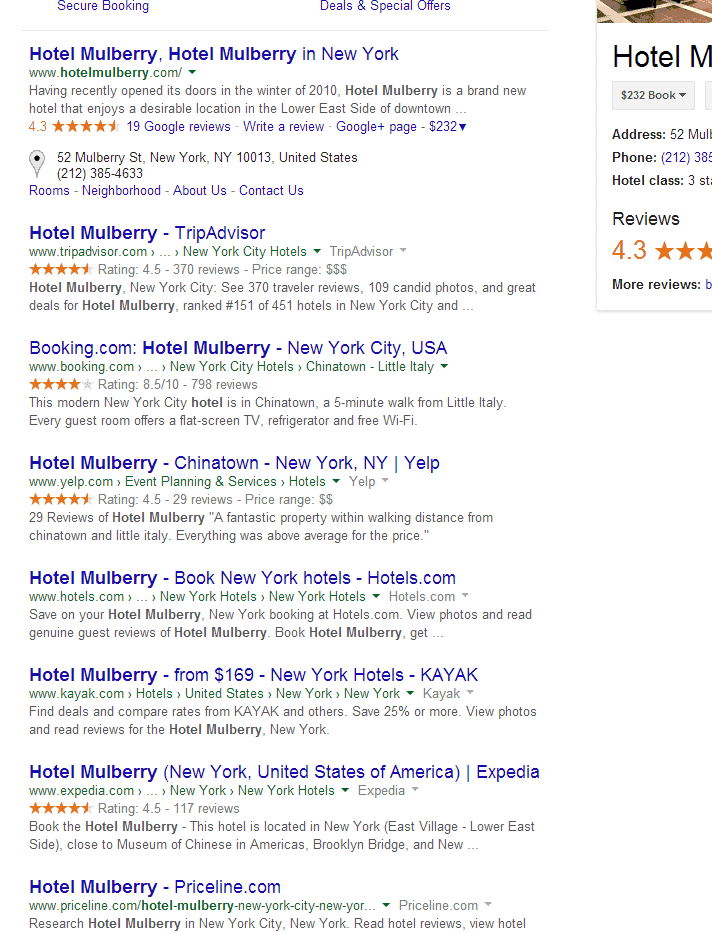Open the Deals & Special Offers link
The height and width of the screenshot is (933, 712).
[385, 6]
